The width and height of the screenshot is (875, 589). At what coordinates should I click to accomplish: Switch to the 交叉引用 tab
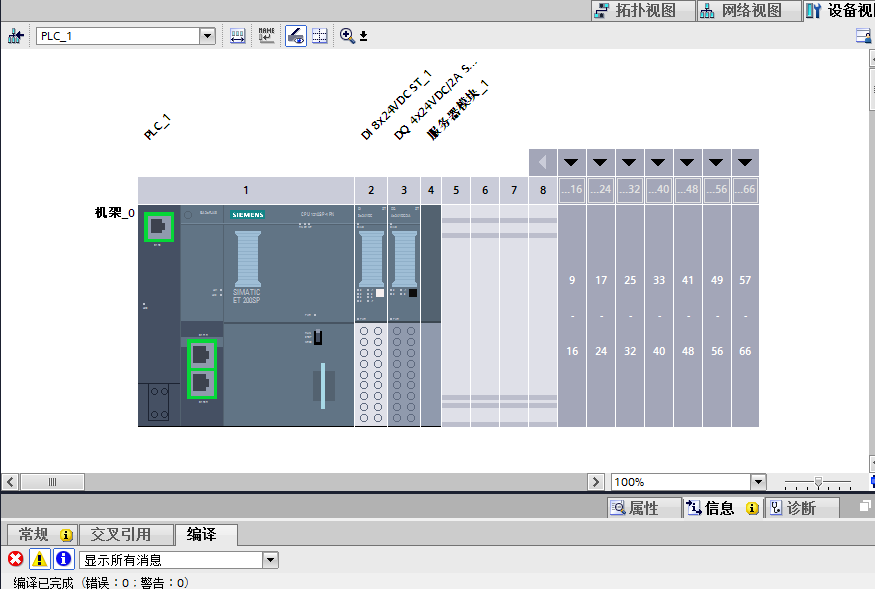[x=121, y=535]
